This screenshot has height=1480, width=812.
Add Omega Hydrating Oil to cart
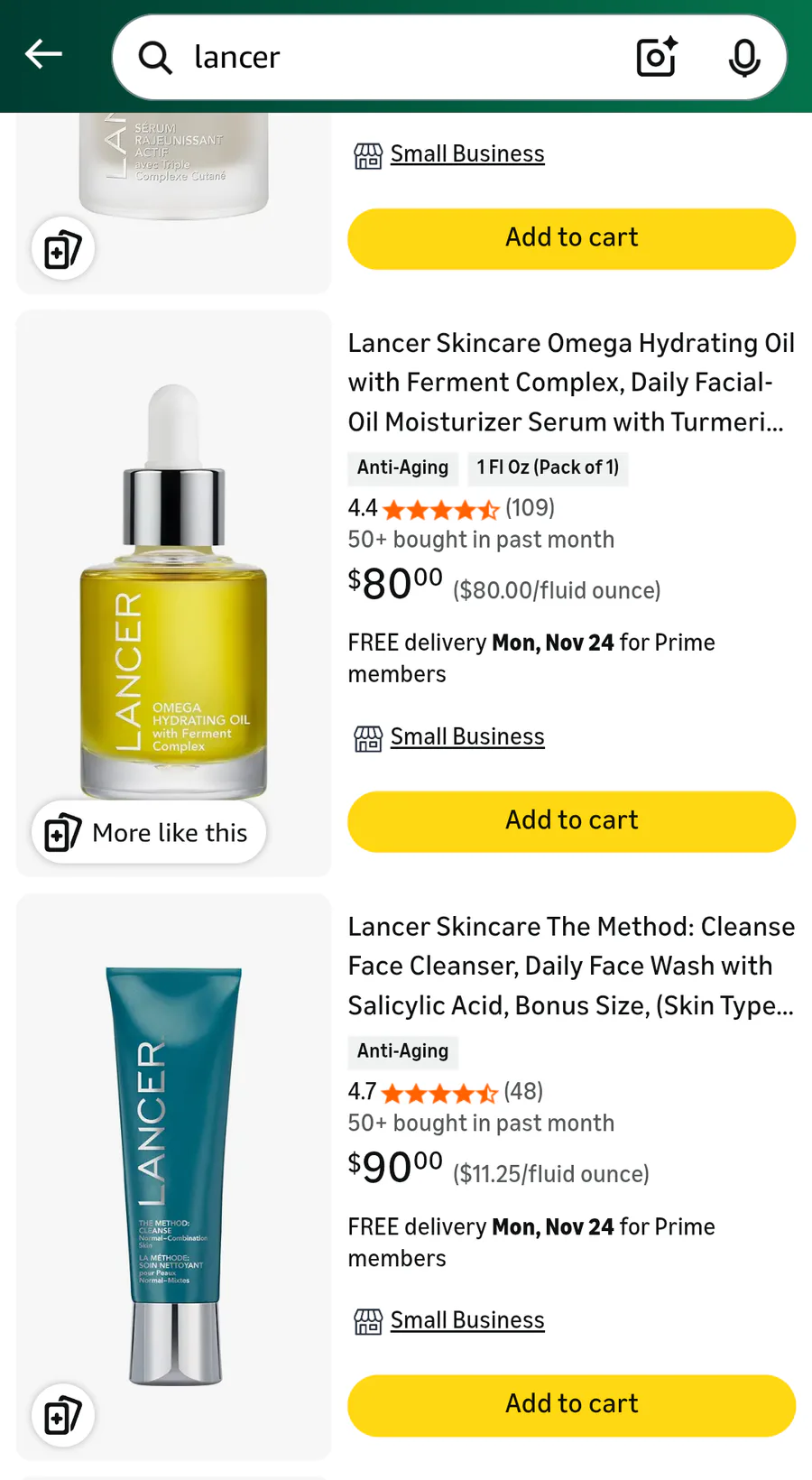point(572,821)
